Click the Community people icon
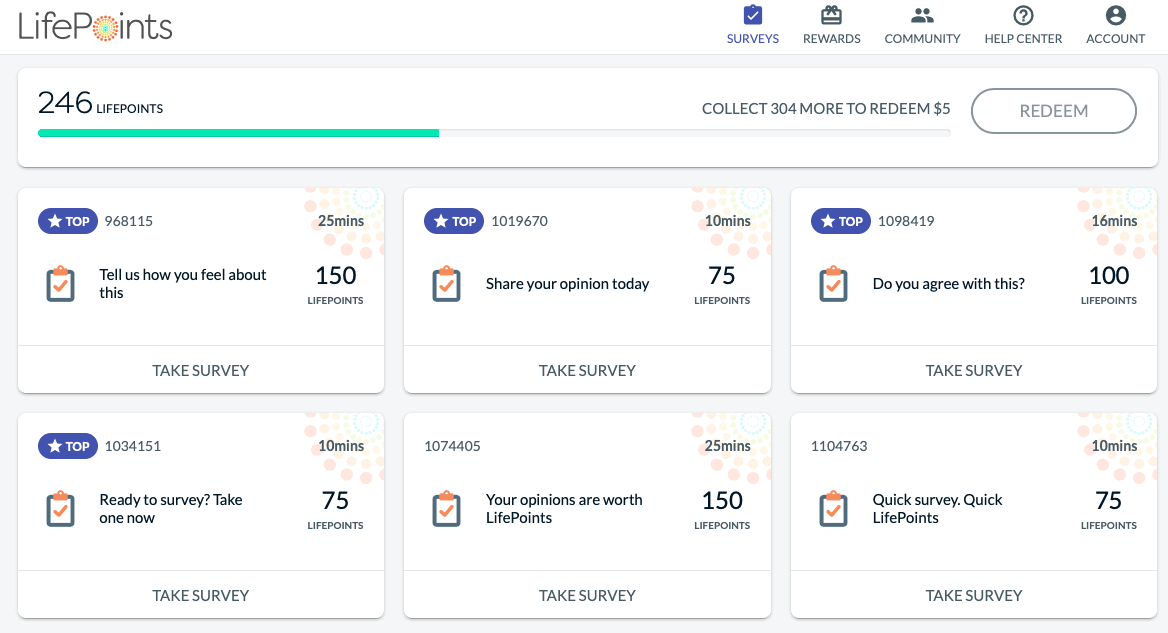Screen dimensions: 1168x633 tap(922, 15)
